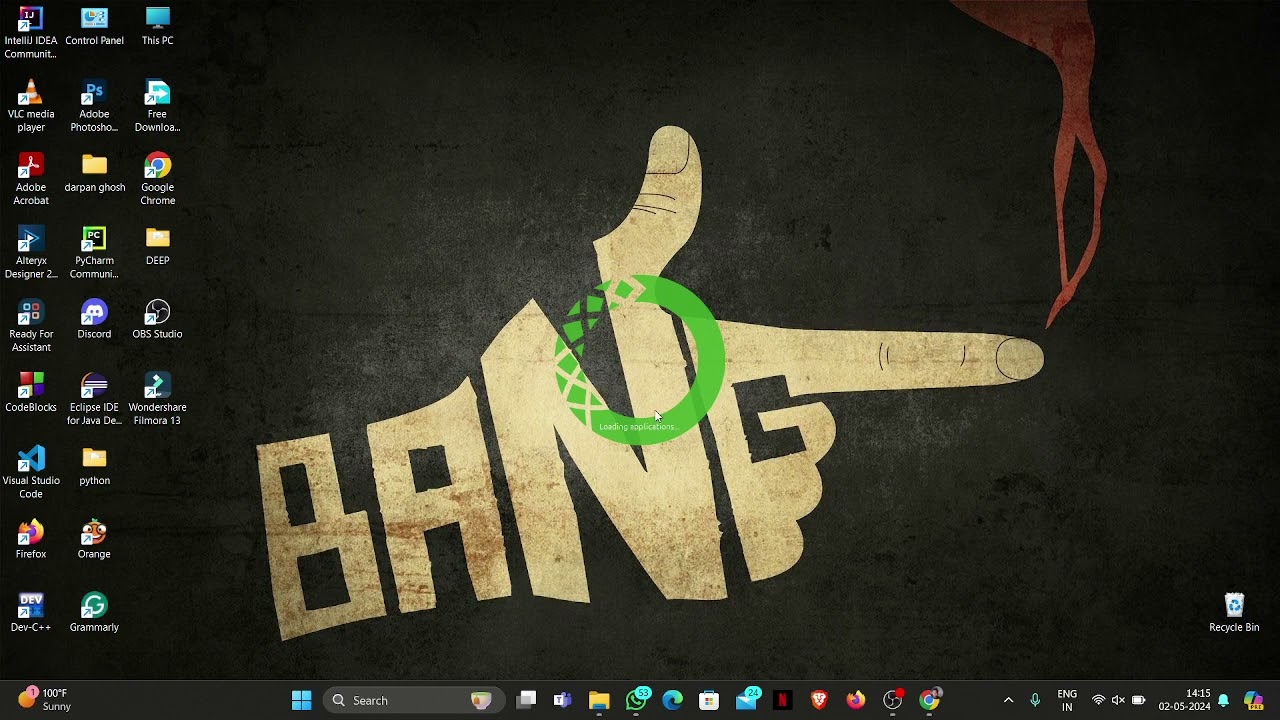Screen dimensions: 1280x720
Task: Launch Microsoft Edge from taskbar
Action: [x=672, y=700]
